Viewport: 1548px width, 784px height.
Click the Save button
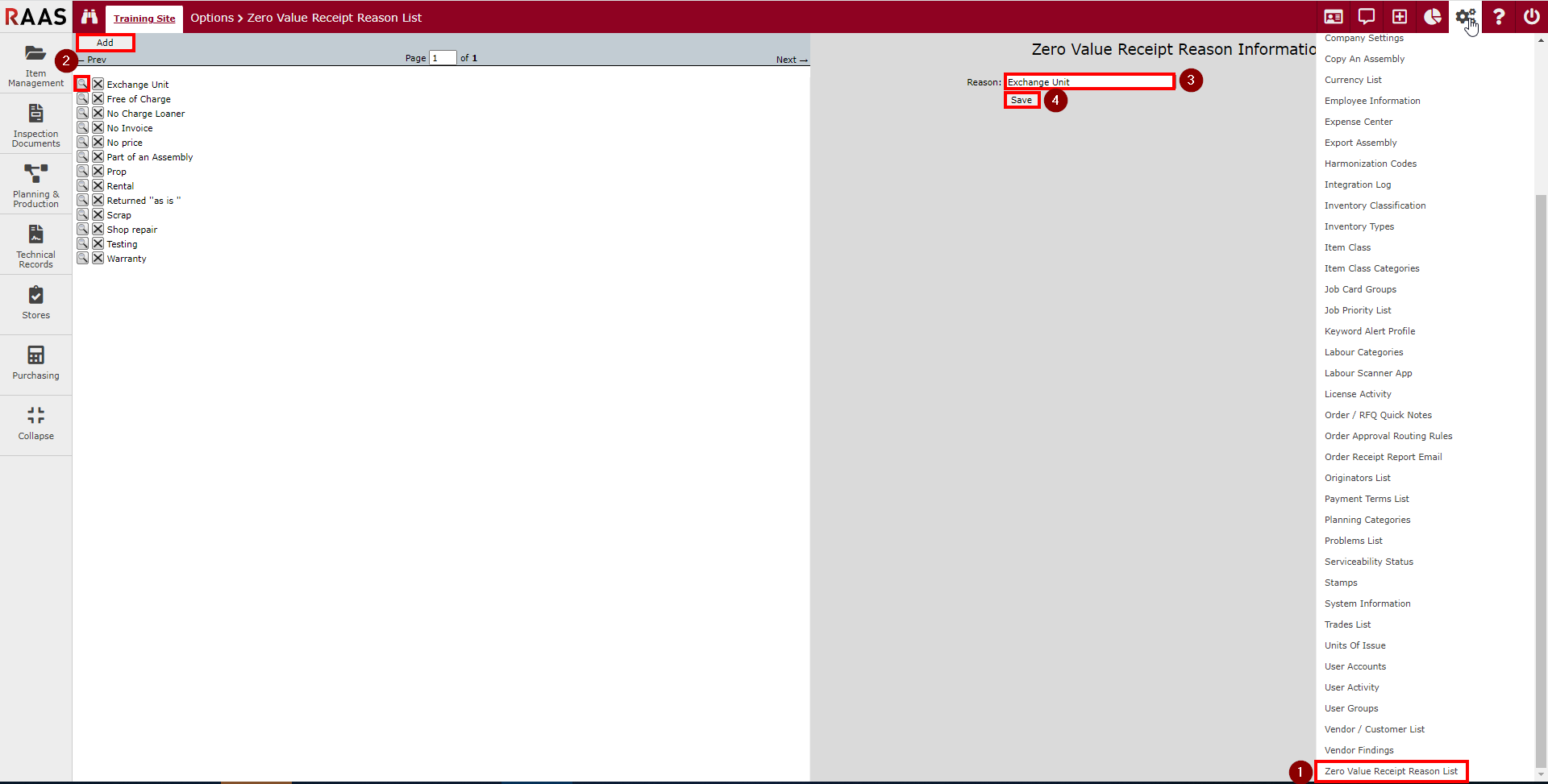click(1021, 100)
